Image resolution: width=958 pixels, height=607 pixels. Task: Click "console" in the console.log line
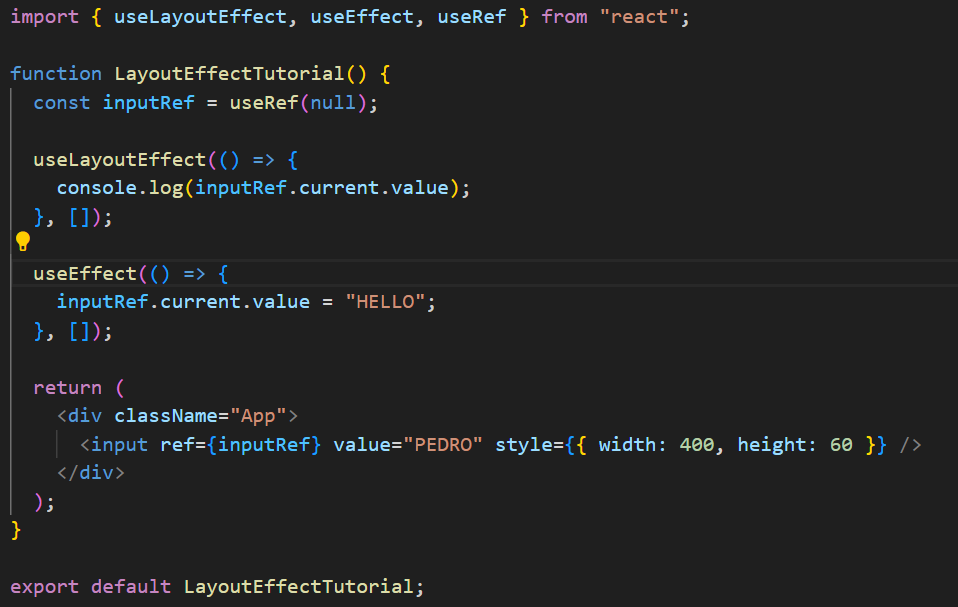point(97,188)
